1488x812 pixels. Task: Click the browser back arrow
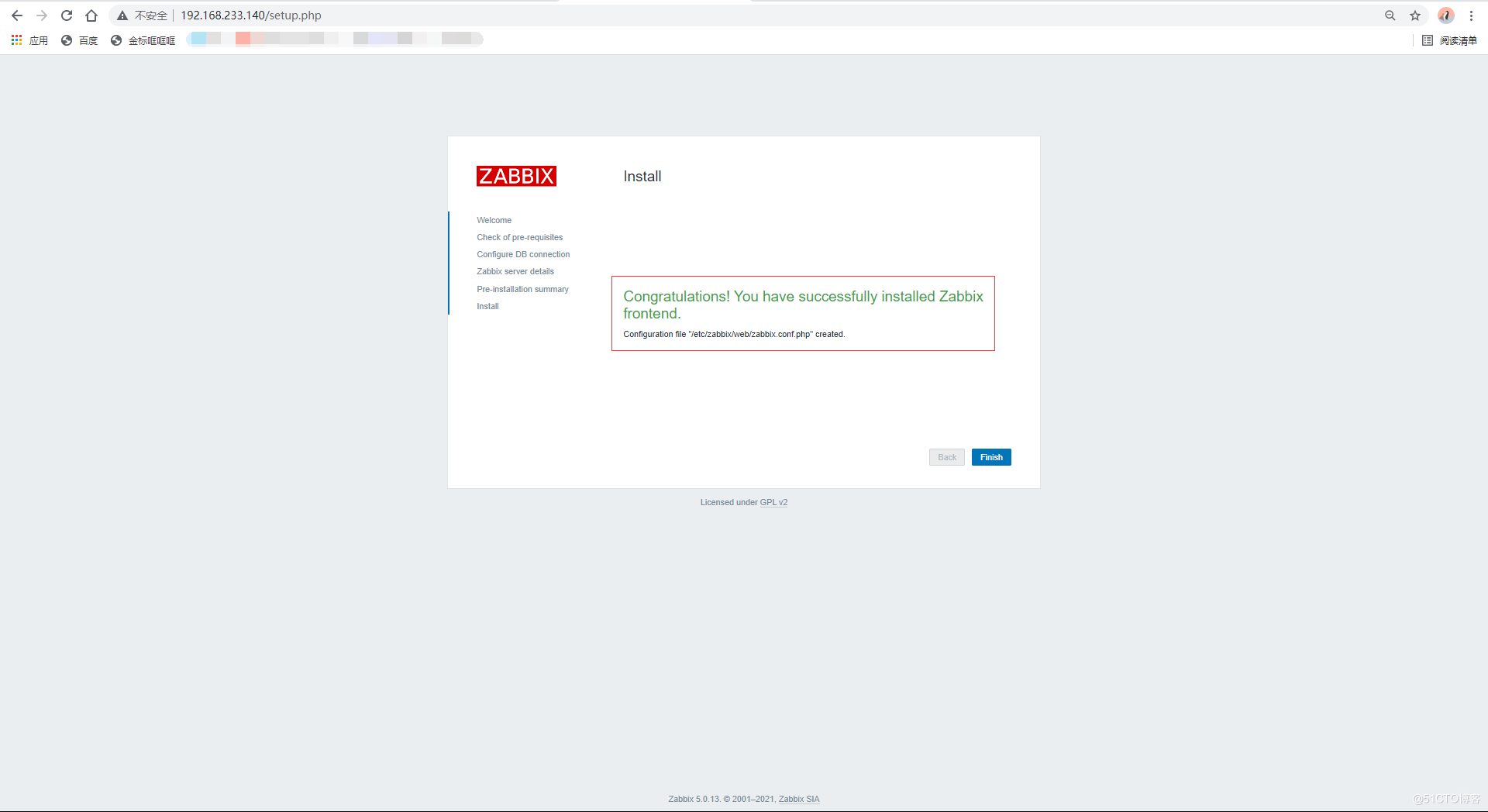pyautogui.click(x=17, y=15)
